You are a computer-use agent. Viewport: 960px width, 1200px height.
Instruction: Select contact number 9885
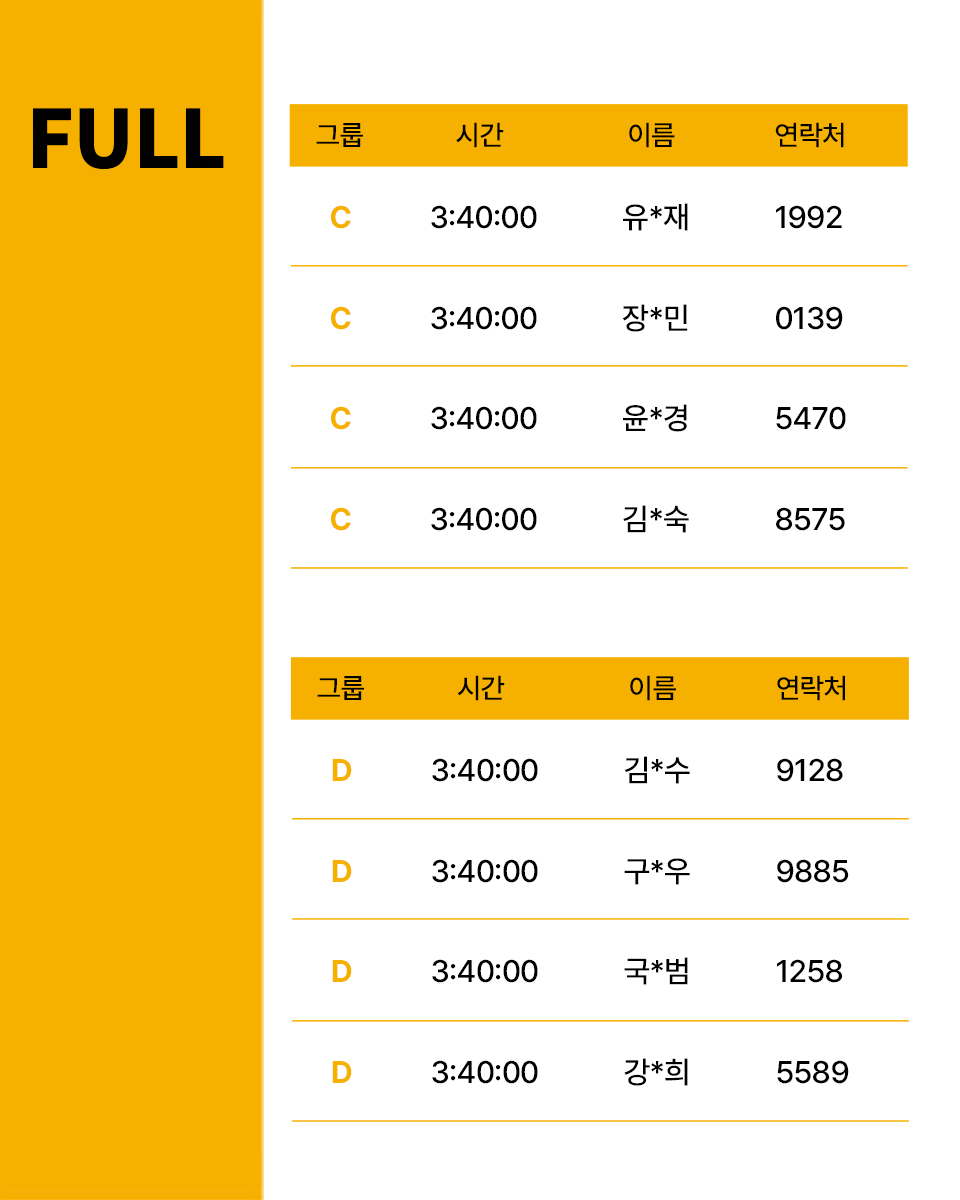(x=812, y=871)
